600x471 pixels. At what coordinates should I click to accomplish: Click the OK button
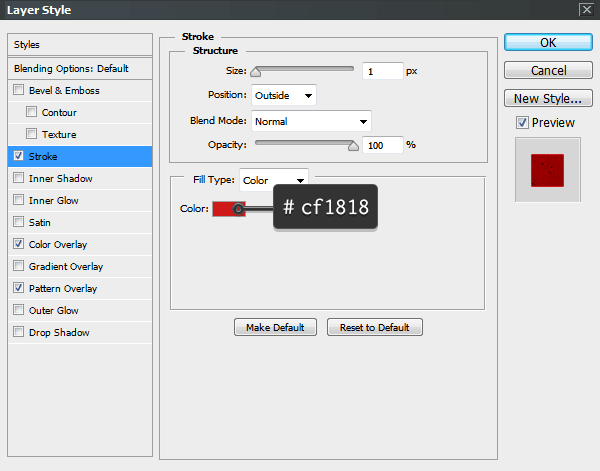coord(547,43)
